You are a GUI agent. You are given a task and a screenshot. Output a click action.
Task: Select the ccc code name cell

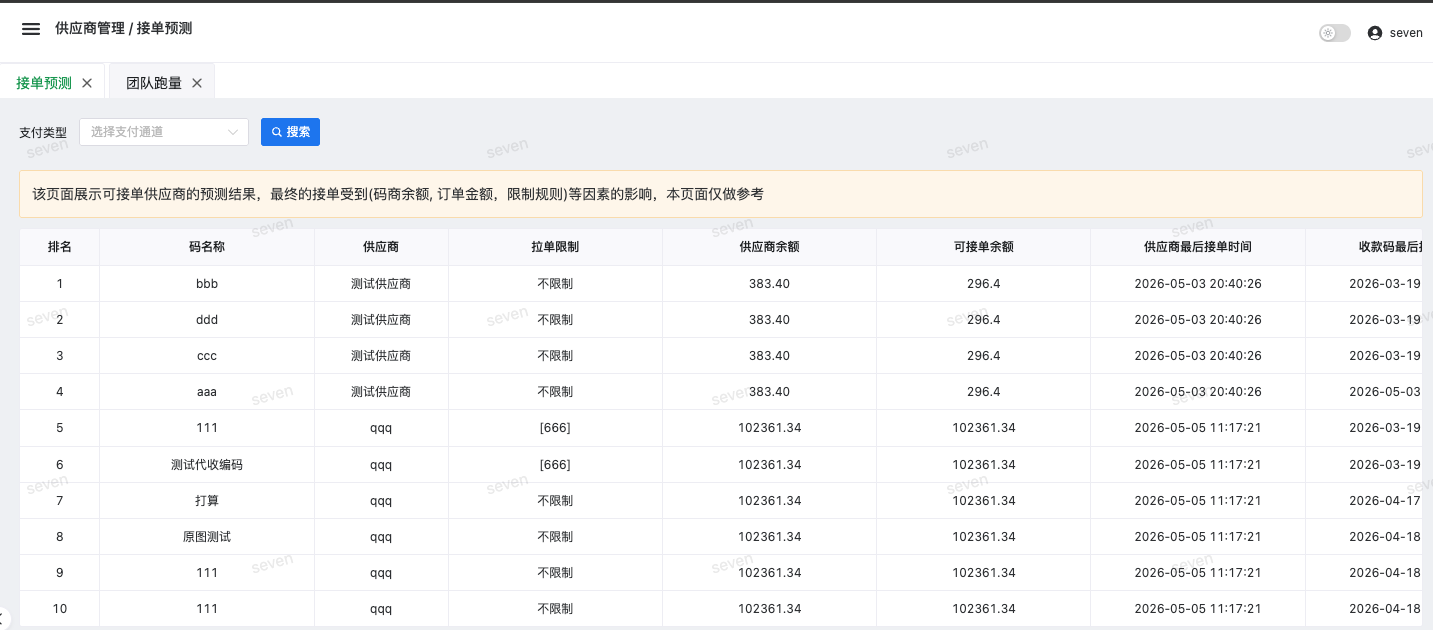click(x=207, y=356)
